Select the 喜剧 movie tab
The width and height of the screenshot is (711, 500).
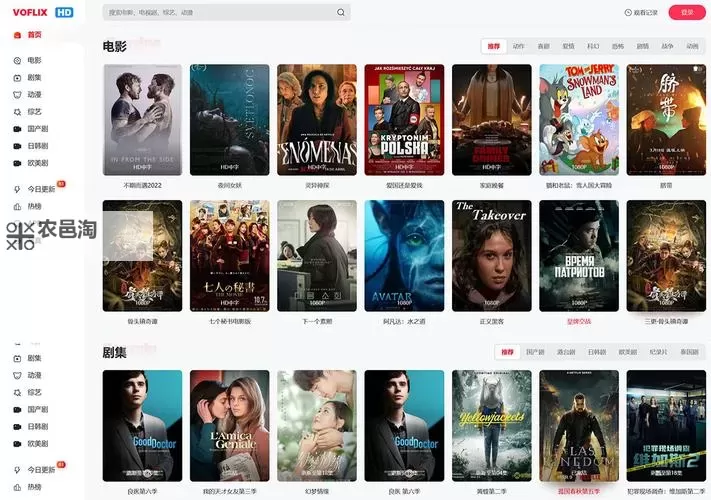(543, 46)
